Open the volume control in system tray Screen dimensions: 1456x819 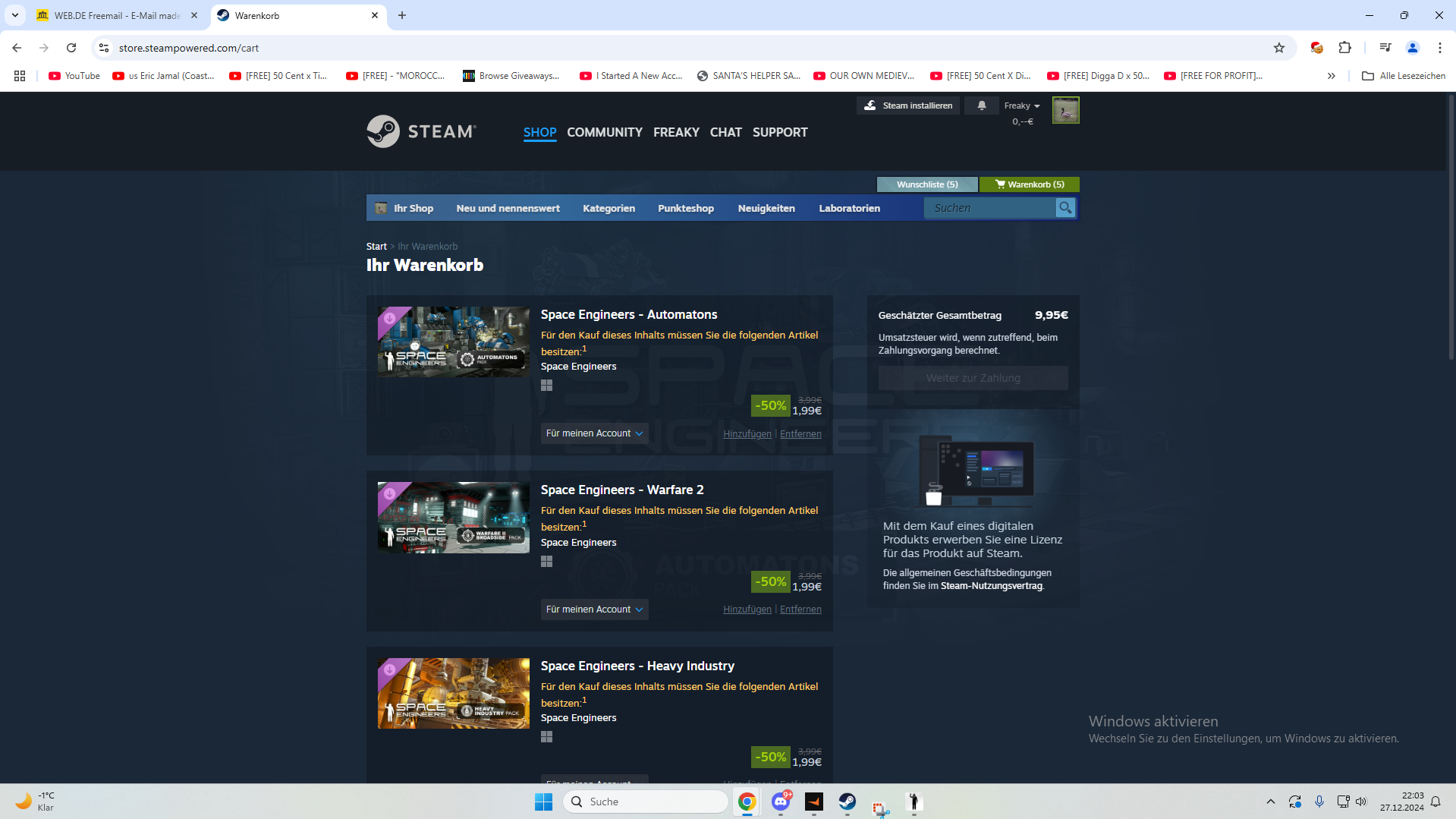[1361, 802]
